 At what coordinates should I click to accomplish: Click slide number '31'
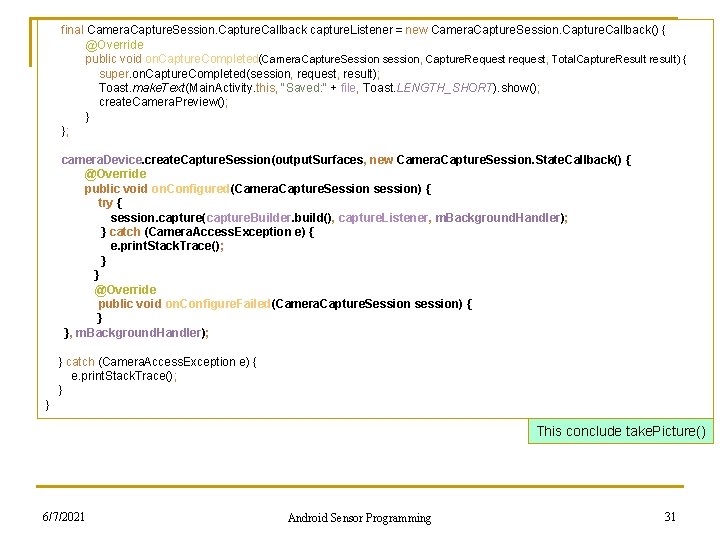[x=670, y=517]
